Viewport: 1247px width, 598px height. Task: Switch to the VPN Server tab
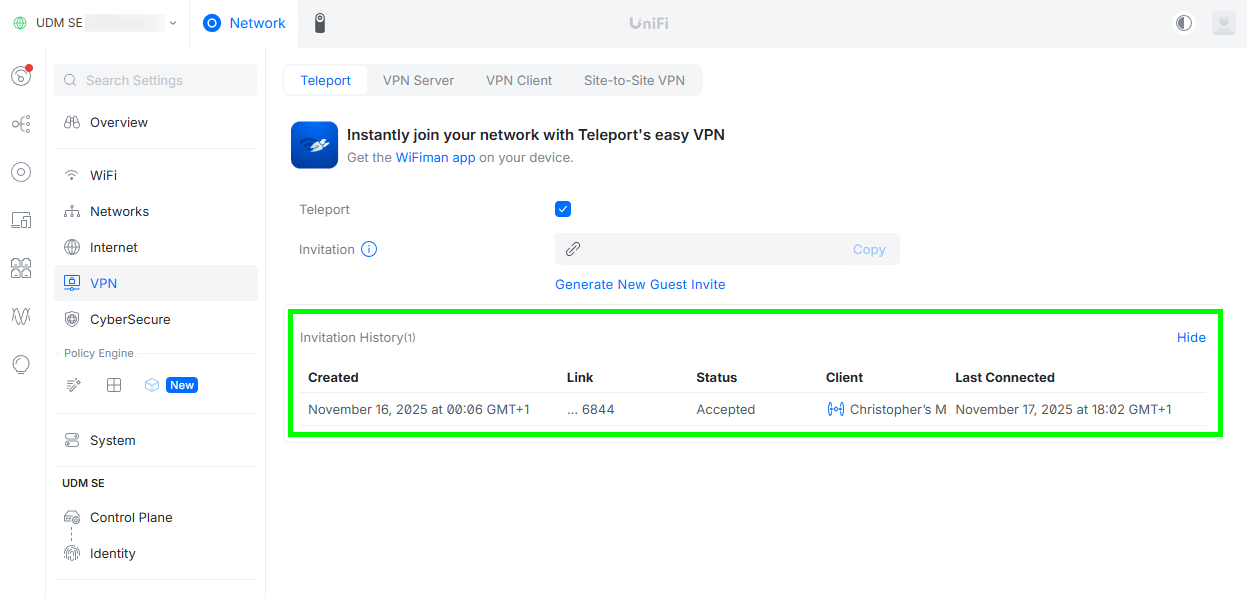pos(418,80)
